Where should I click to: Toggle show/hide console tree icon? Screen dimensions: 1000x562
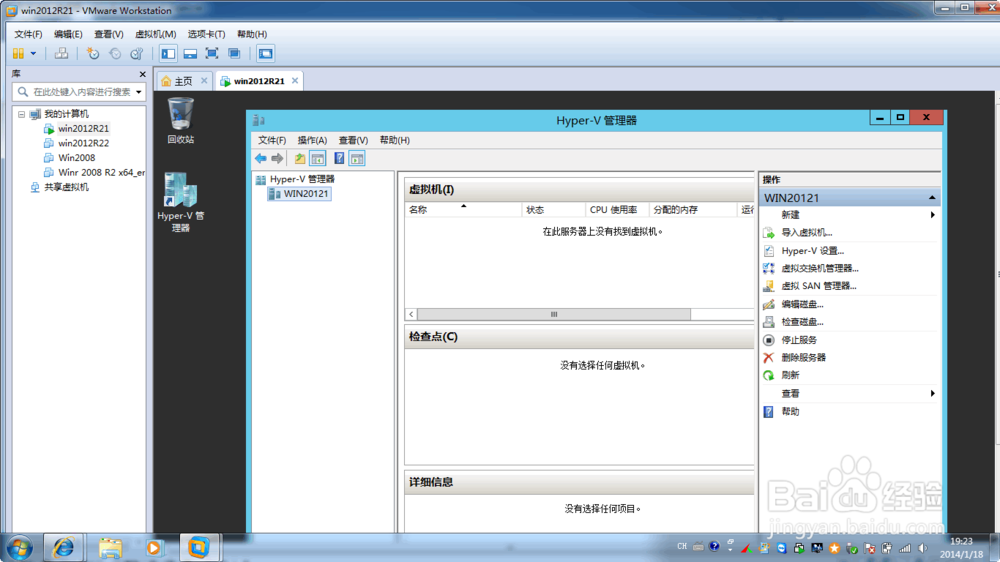point(318,158)
